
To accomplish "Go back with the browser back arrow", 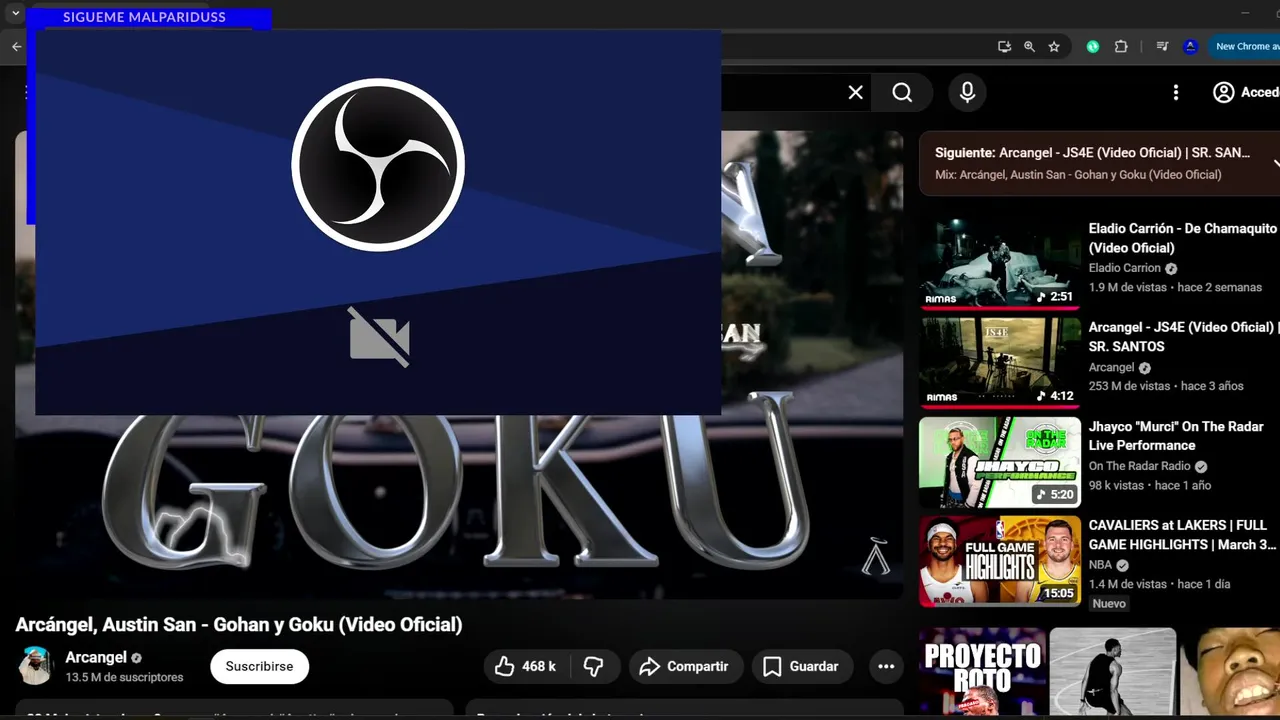I will tap(17, 46).
